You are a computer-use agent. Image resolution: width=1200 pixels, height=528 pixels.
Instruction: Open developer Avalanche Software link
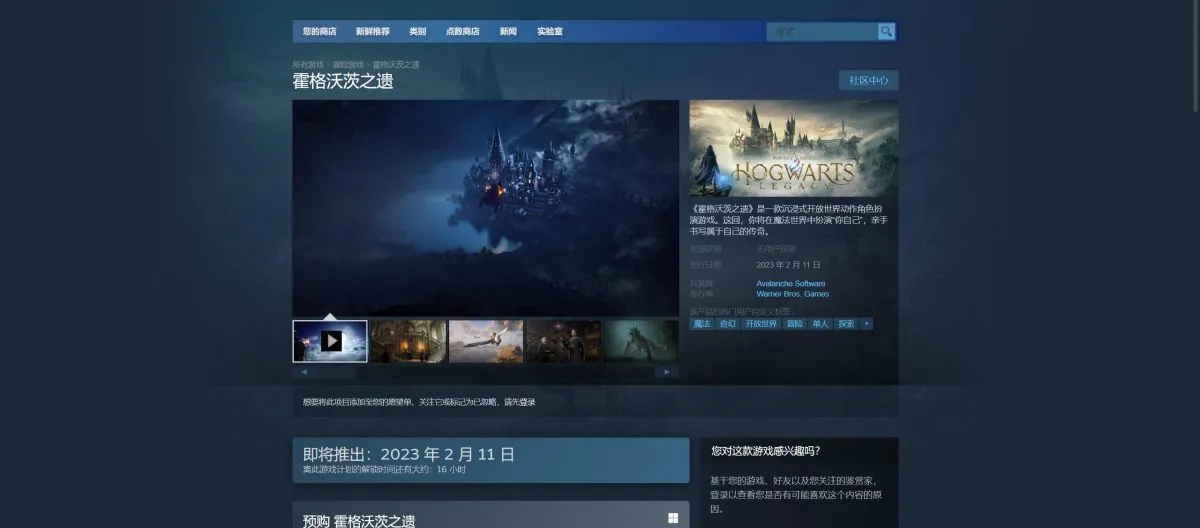click(x=791, y=284)
